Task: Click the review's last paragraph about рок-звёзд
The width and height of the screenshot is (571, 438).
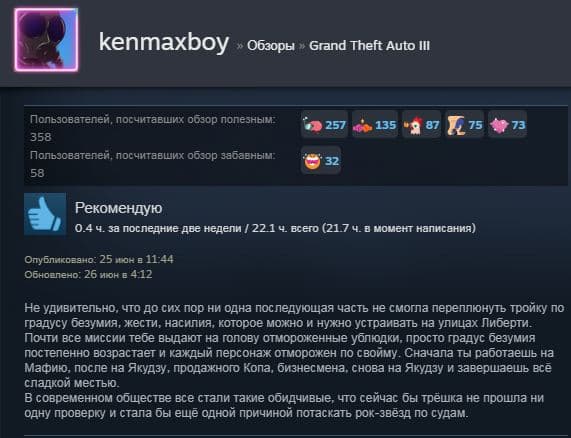Action: click(284, 406)
